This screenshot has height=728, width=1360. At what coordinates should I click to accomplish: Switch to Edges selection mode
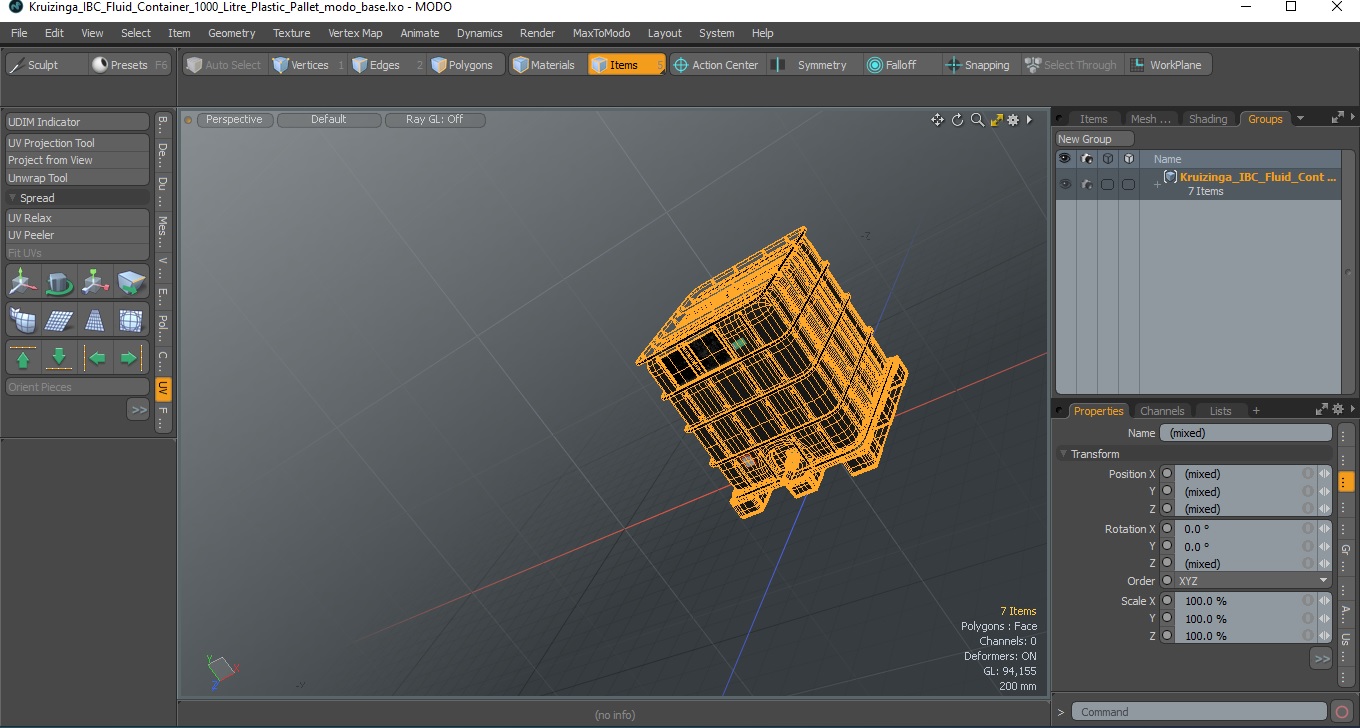(x=387, y=65)
